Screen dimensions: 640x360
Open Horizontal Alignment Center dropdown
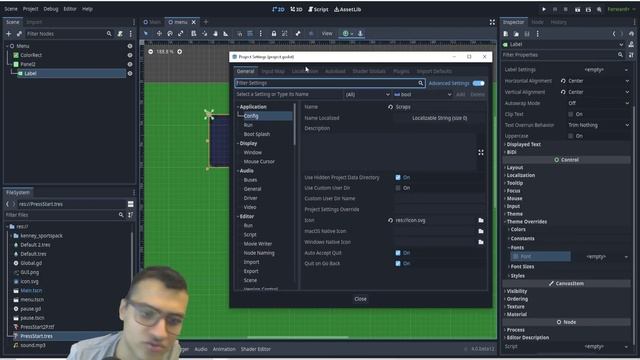pyautogui.click(x=598, y=81)
